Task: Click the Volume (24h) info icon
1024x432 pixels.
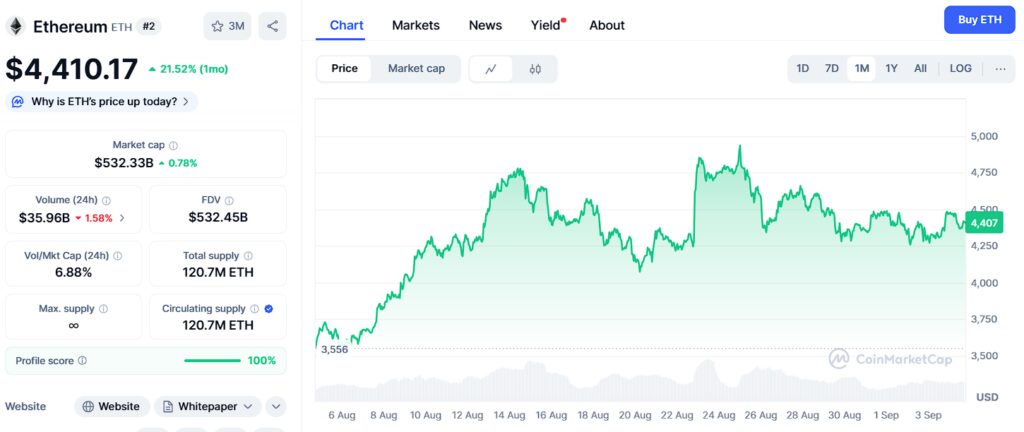Action: 107,200
